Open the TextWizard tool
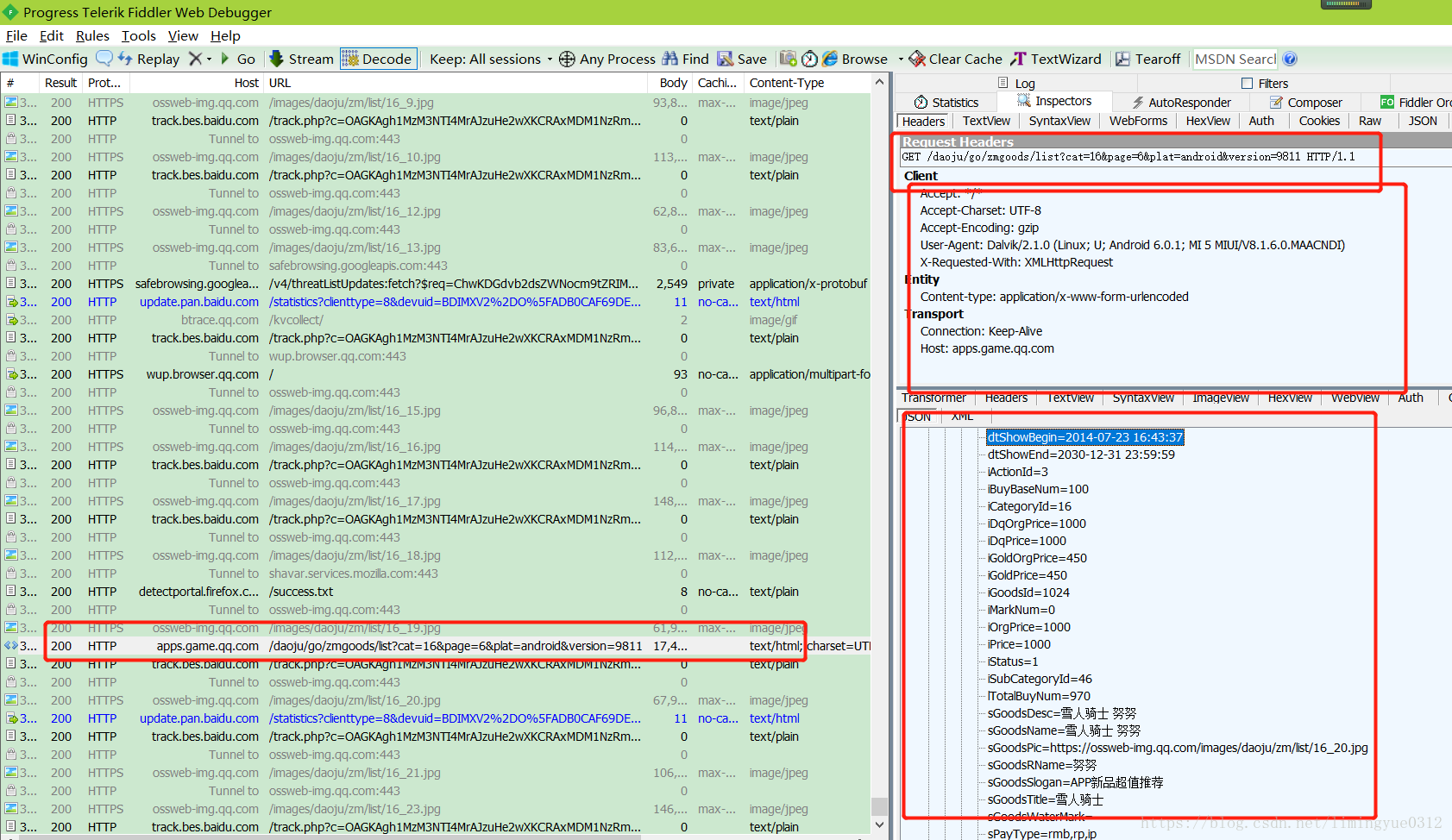 (x=1056, y=59)
